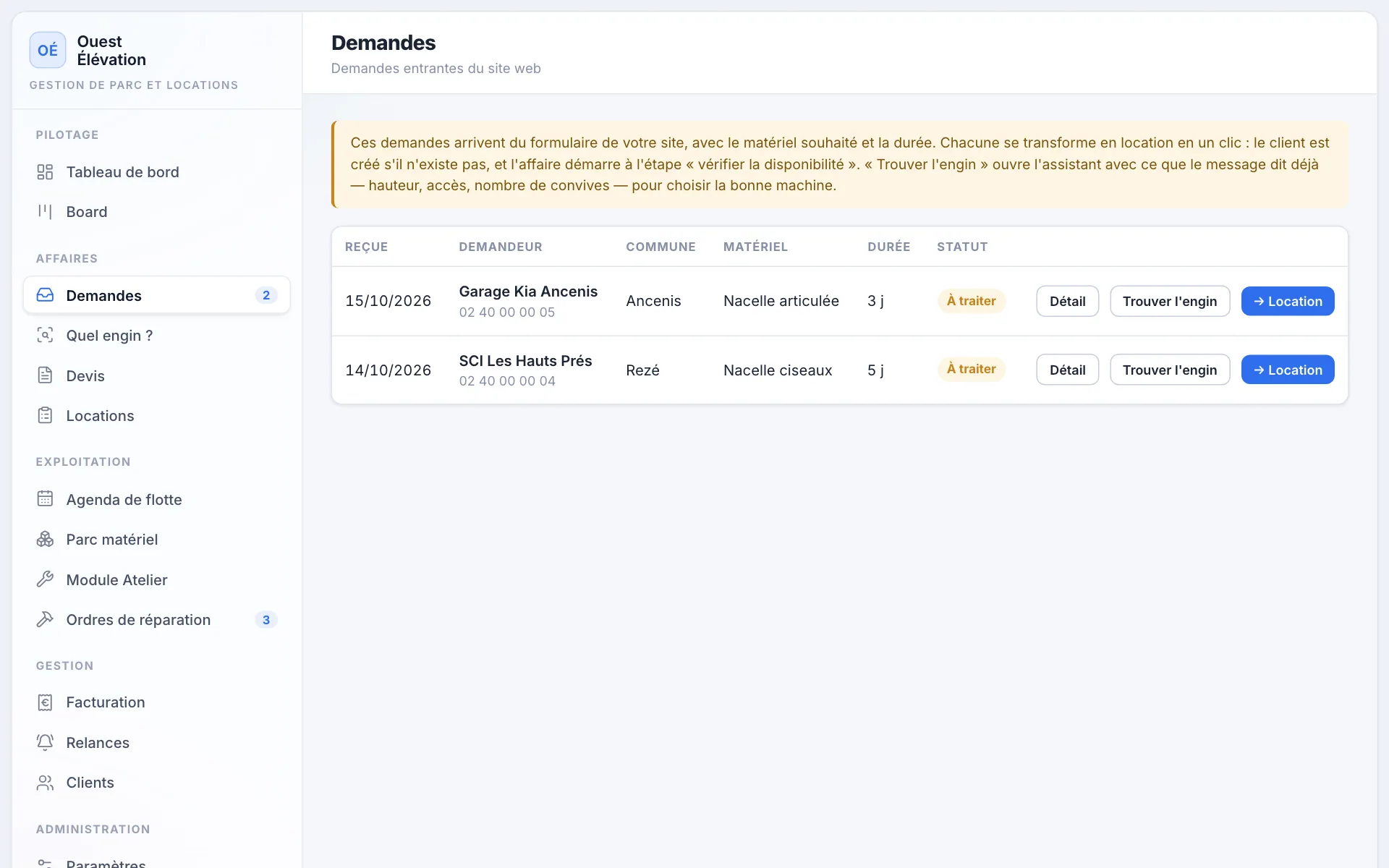The image size is (1389, 868).
Task: Click the Devis document icon
Action: click(45, 375)
